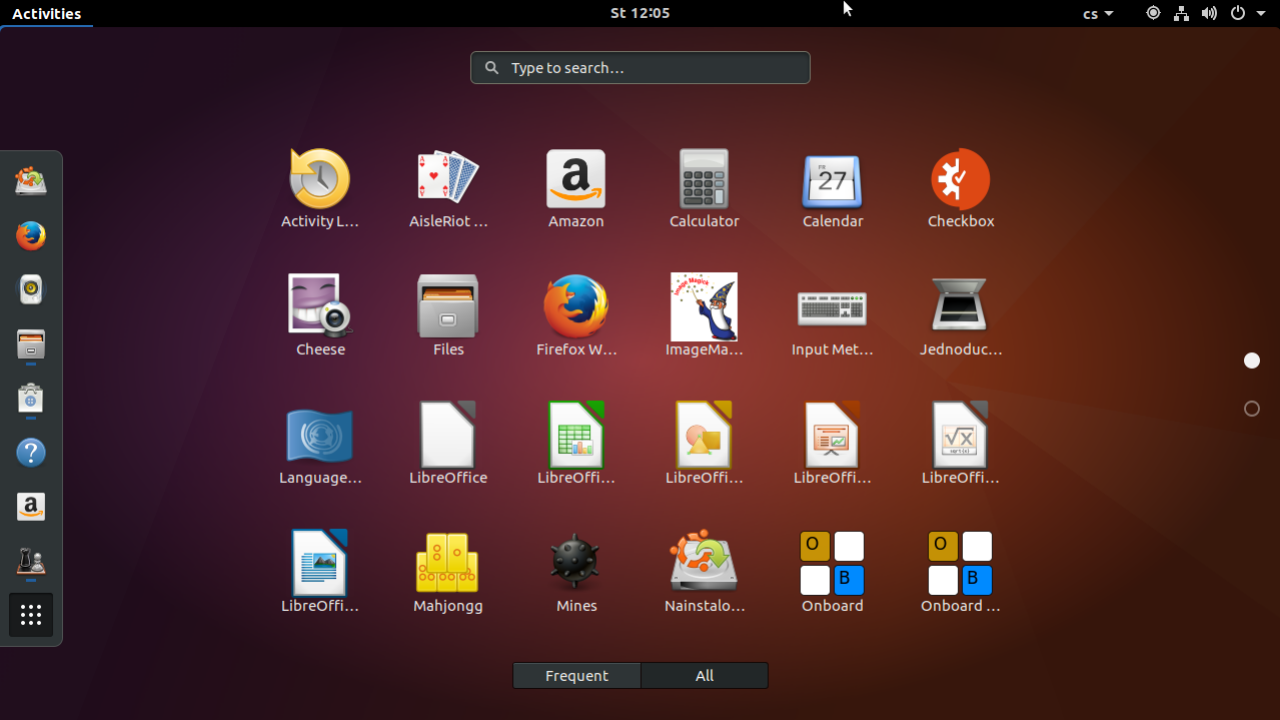
Task: Switch to the first app page indicator
Action: click(1252, 360)
